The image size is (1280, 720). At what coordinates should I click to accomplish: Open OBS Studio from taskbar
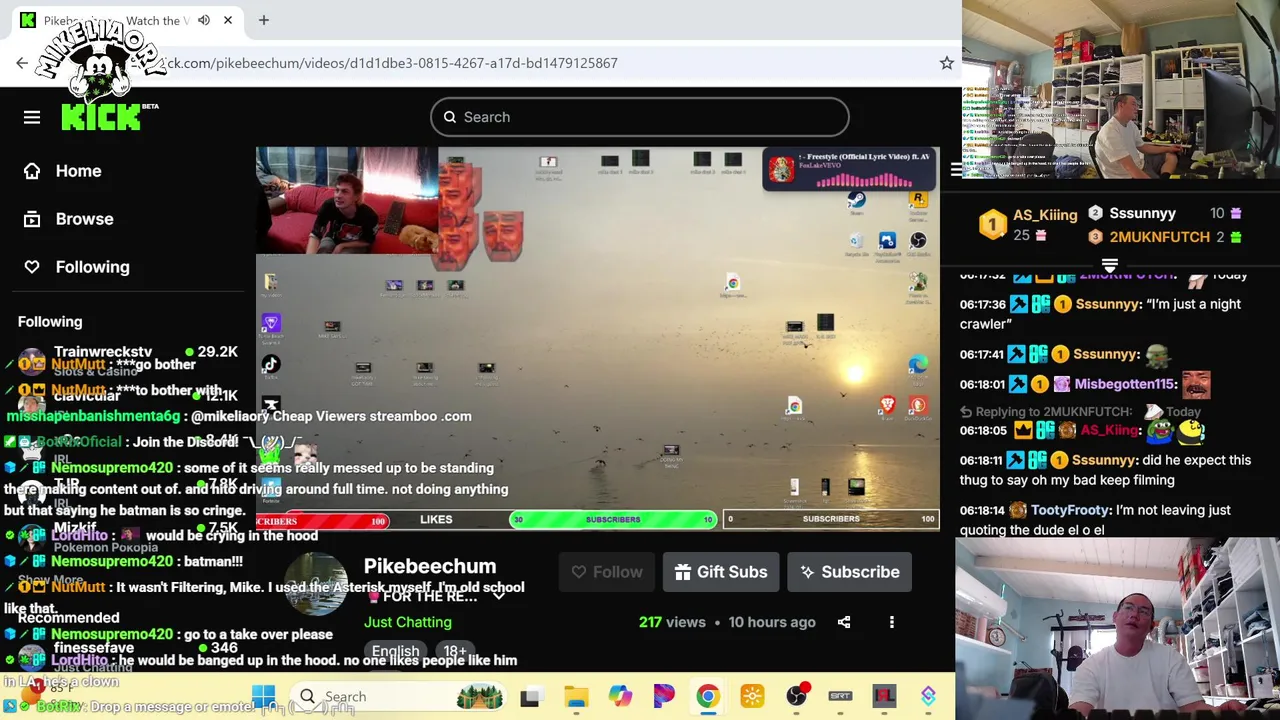point(797,696)
